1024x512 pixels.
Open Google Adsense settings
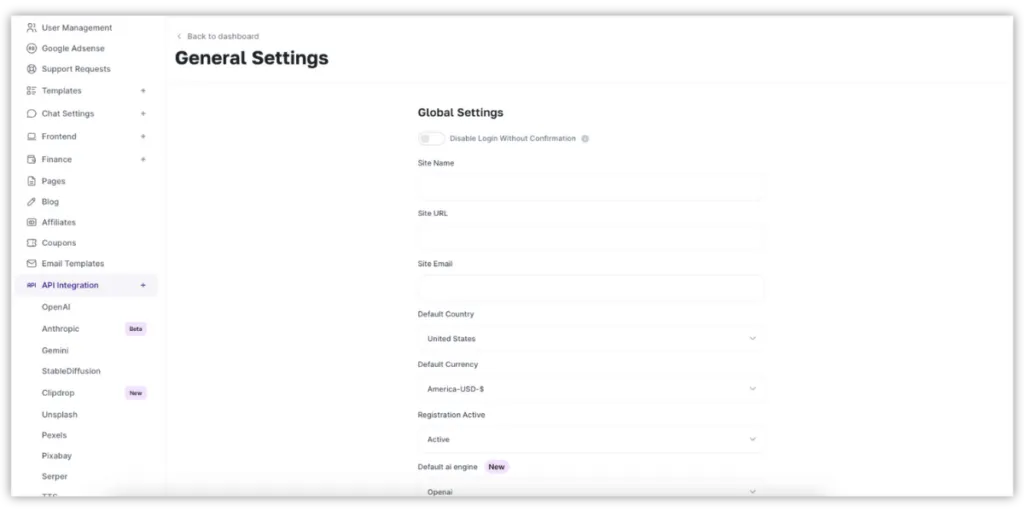72,48
